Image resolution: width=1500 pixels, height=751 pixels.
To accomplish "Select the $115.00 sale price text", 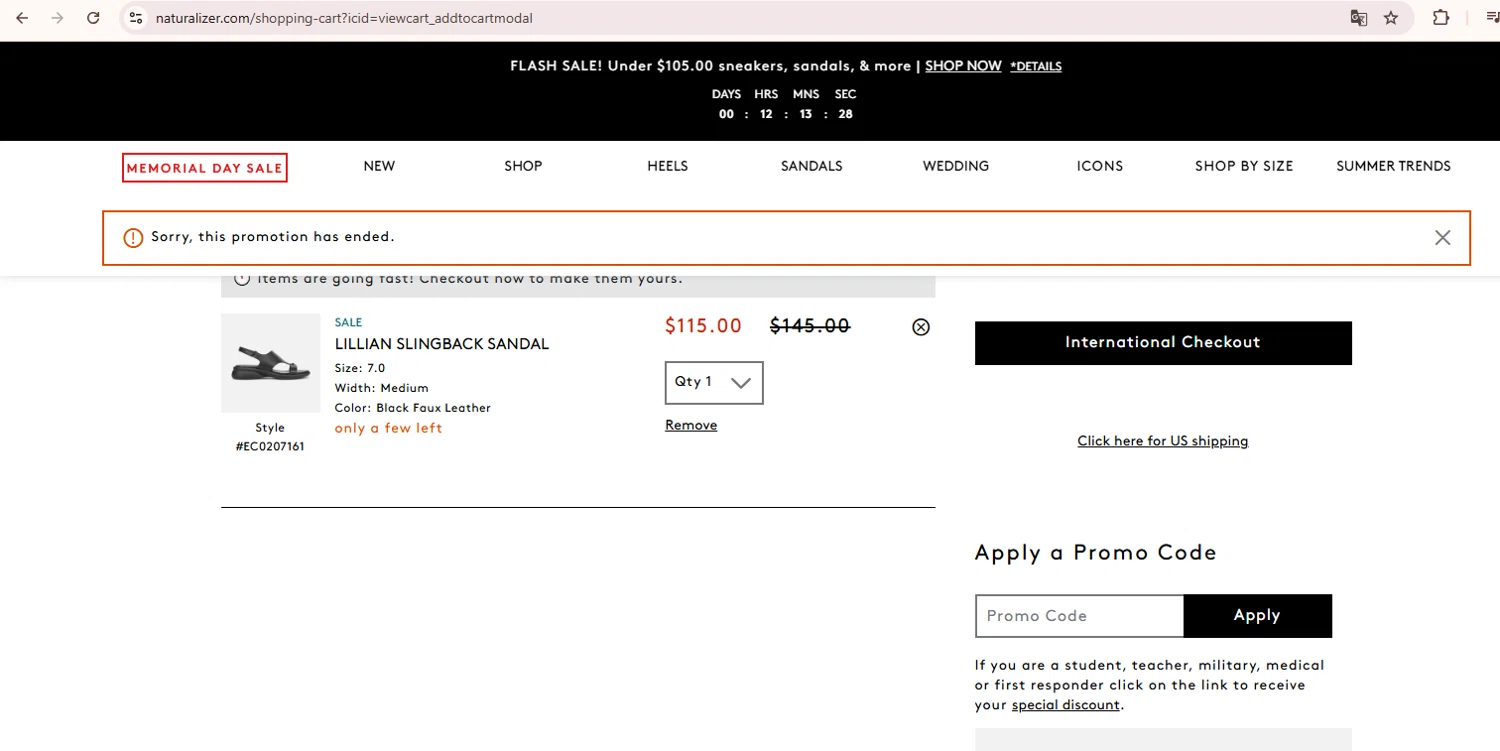I will click(x=704, y=326).
